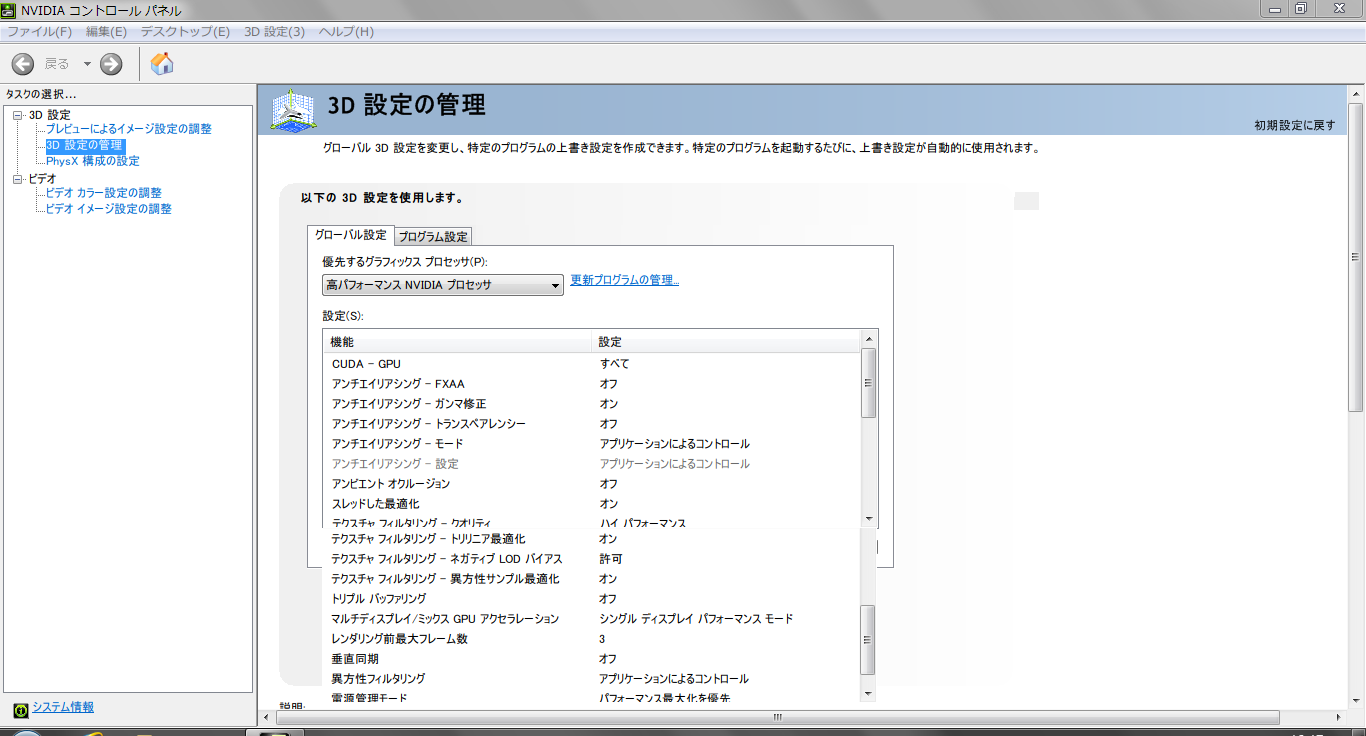
Task: Click 初期設定に戻す to restore defaults
Action: tap(1295, 125)
